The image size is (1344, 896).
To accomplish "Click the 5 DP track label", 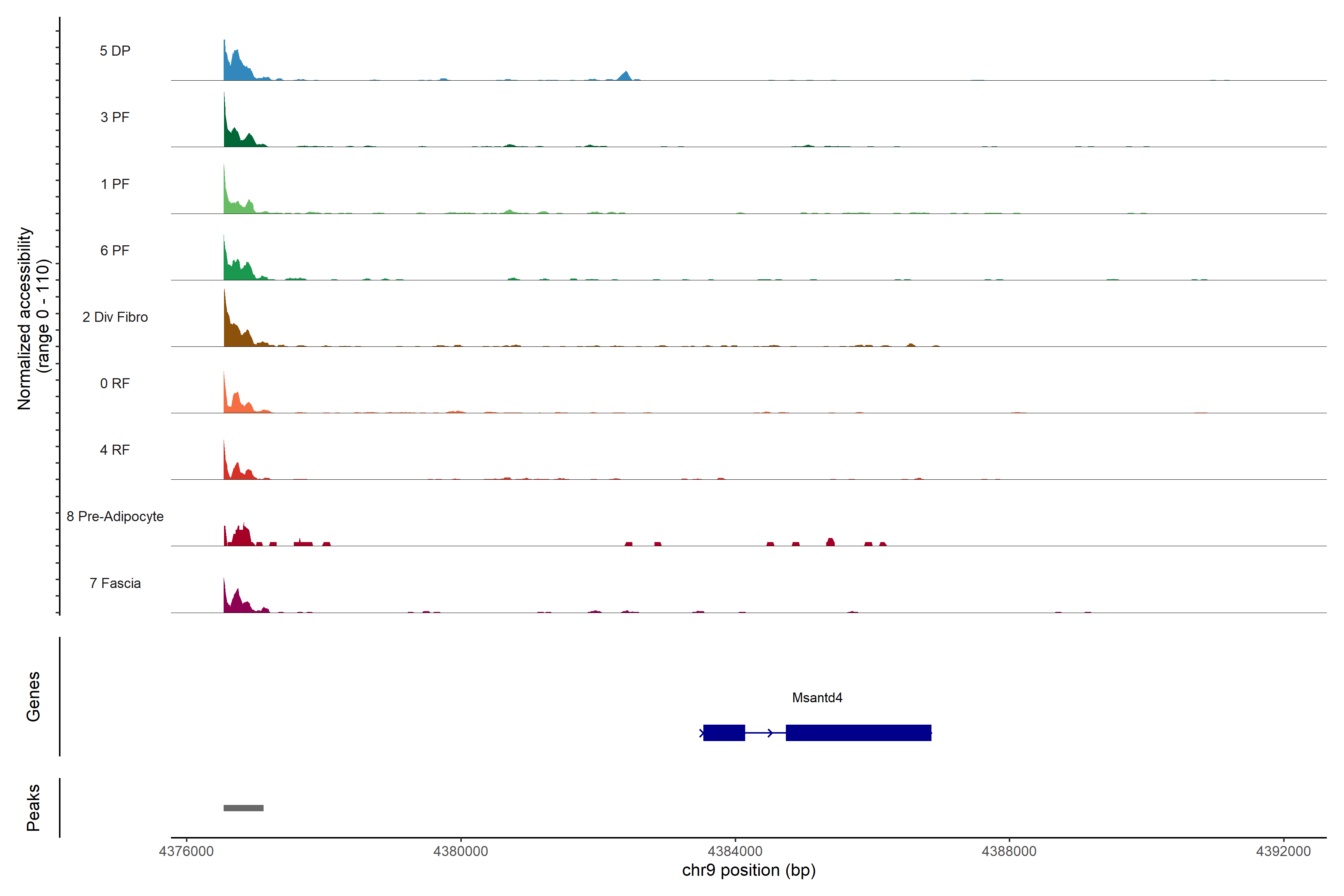I will pyautogui.click(x=115, y=51).
